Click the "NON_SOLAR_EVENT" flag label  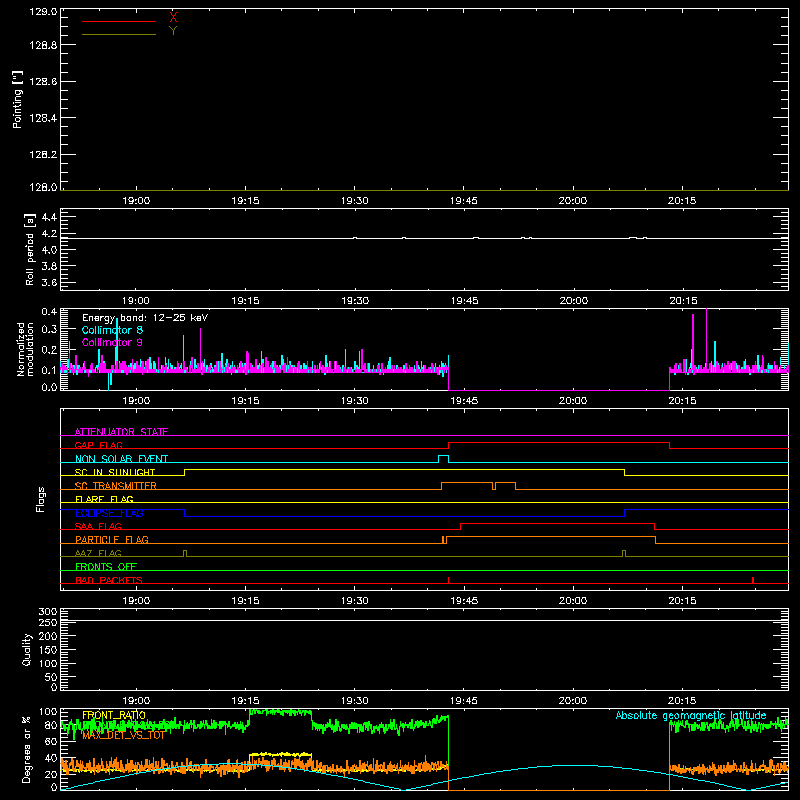(121, 459)
